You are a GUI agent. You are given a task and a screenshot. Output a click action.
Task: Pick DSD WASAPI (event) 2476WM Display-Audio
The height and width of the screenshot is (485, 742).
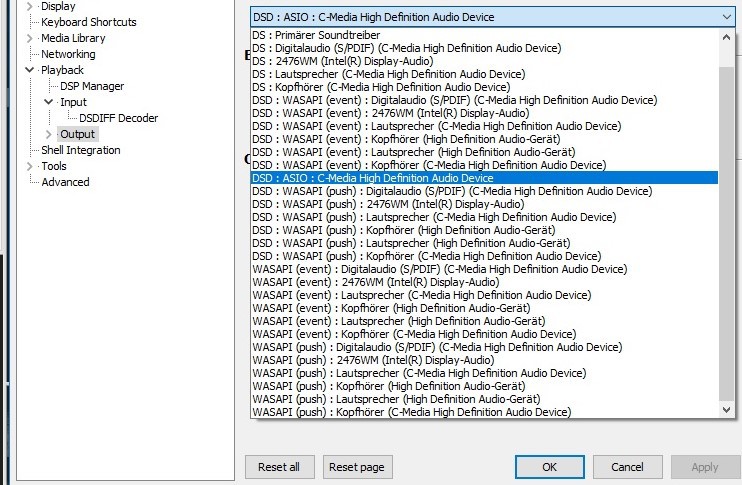(484, 113)
